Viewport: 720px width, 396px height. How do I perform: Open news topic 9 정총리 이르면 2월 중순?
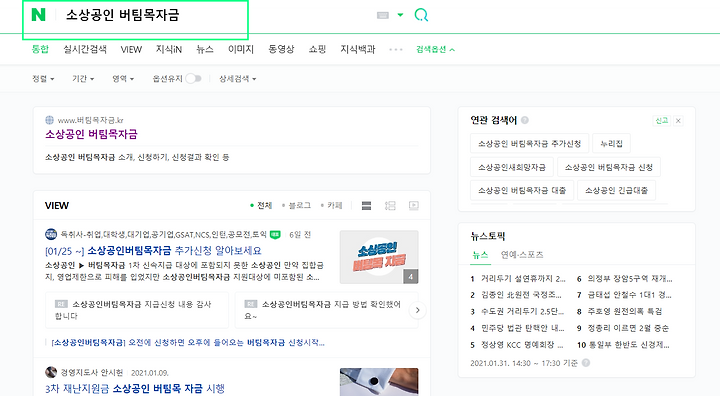pyautogui.click(x=623, y=328)
